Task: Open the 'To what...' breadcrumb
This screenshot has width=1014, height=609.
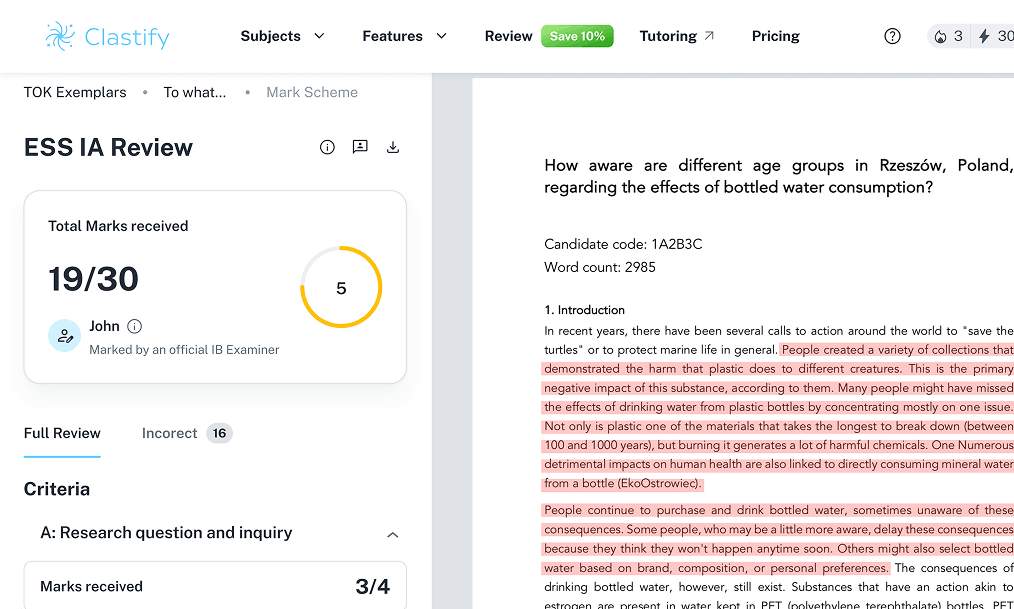Action: click(195, 92)
